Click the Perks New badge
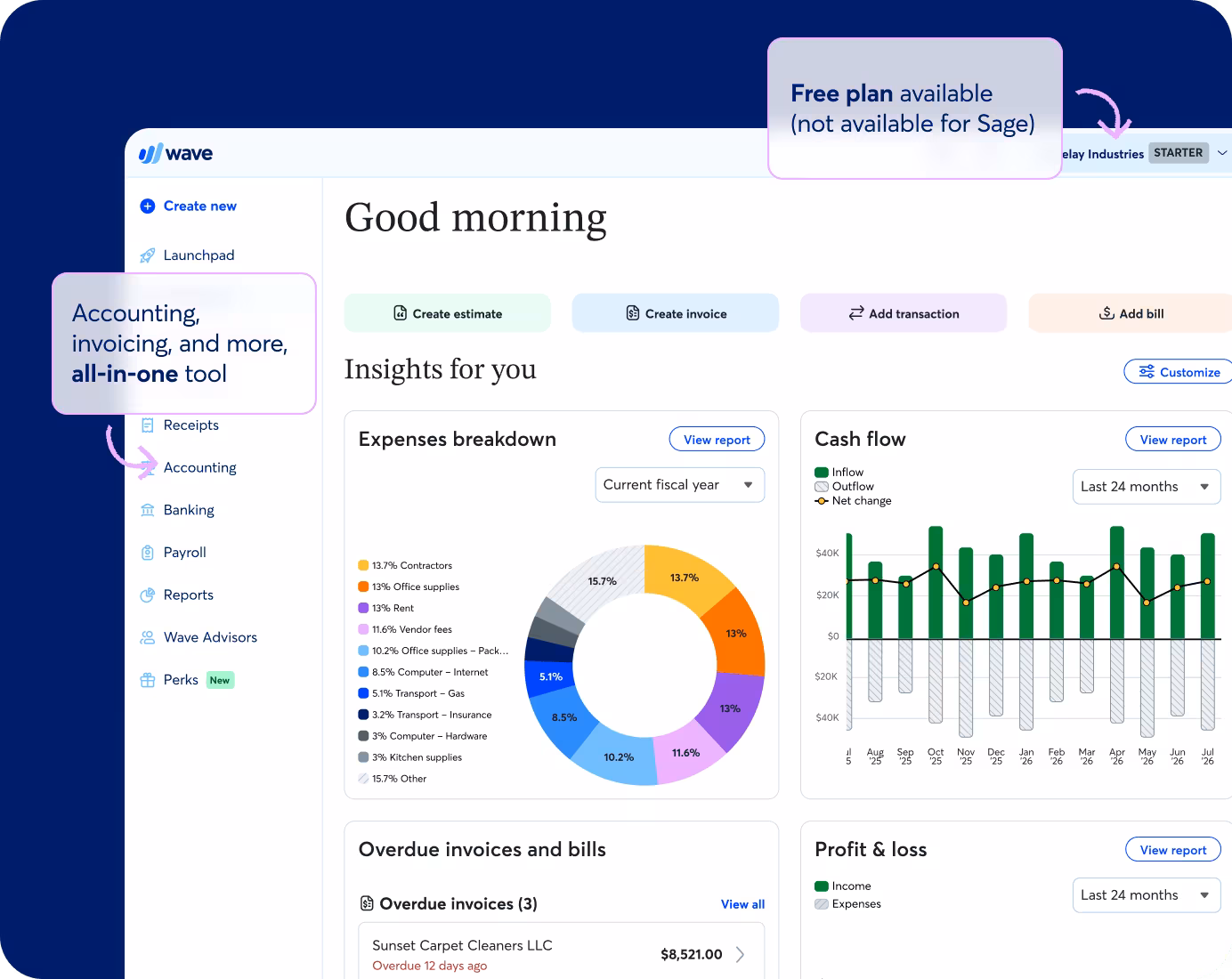1232x979 pixels. click(220, 680)
